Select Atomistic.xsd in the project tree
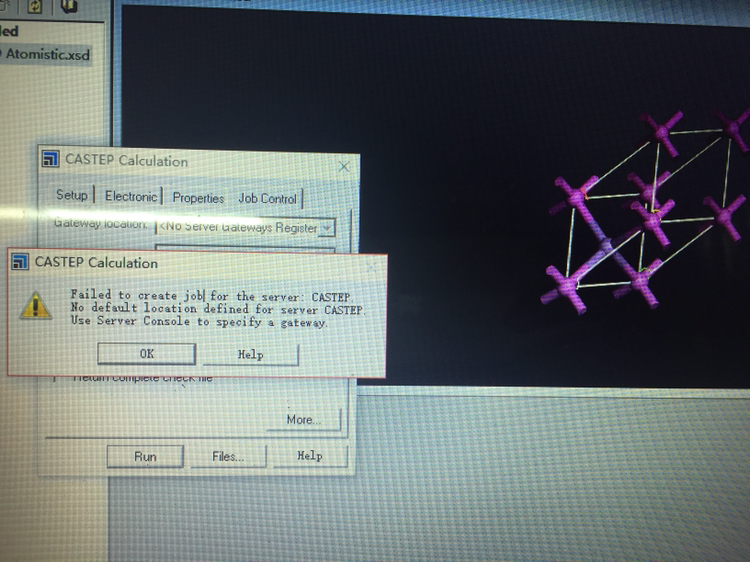750x562 pixels. pyautogui.click(x=47, y=54)
